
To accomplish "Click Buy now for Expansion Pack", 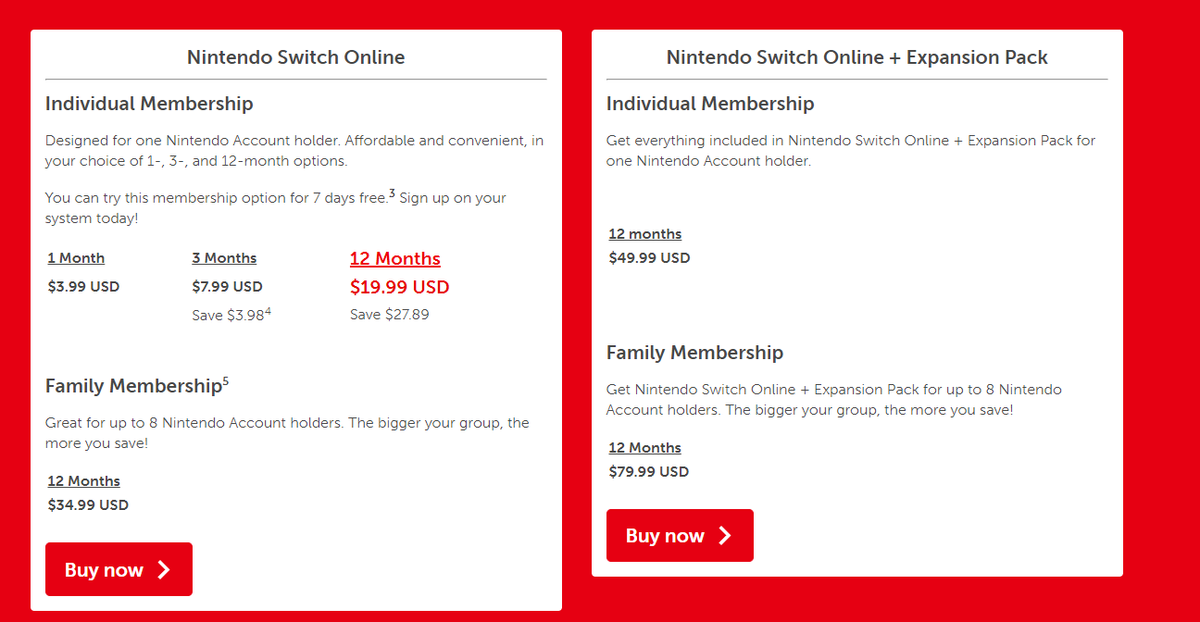I will 679,535.
